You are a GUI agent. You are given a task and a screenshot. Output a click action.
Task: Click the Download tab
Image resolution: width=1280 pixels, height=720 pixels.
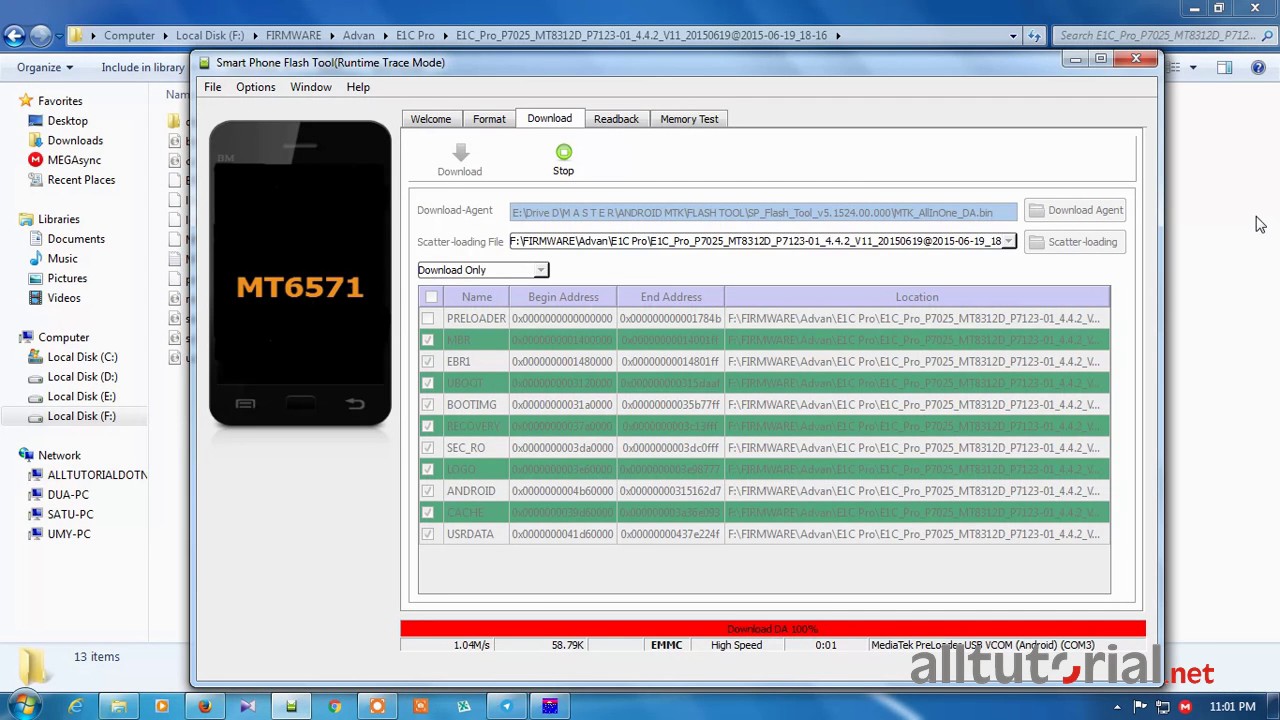click(550, 118)
